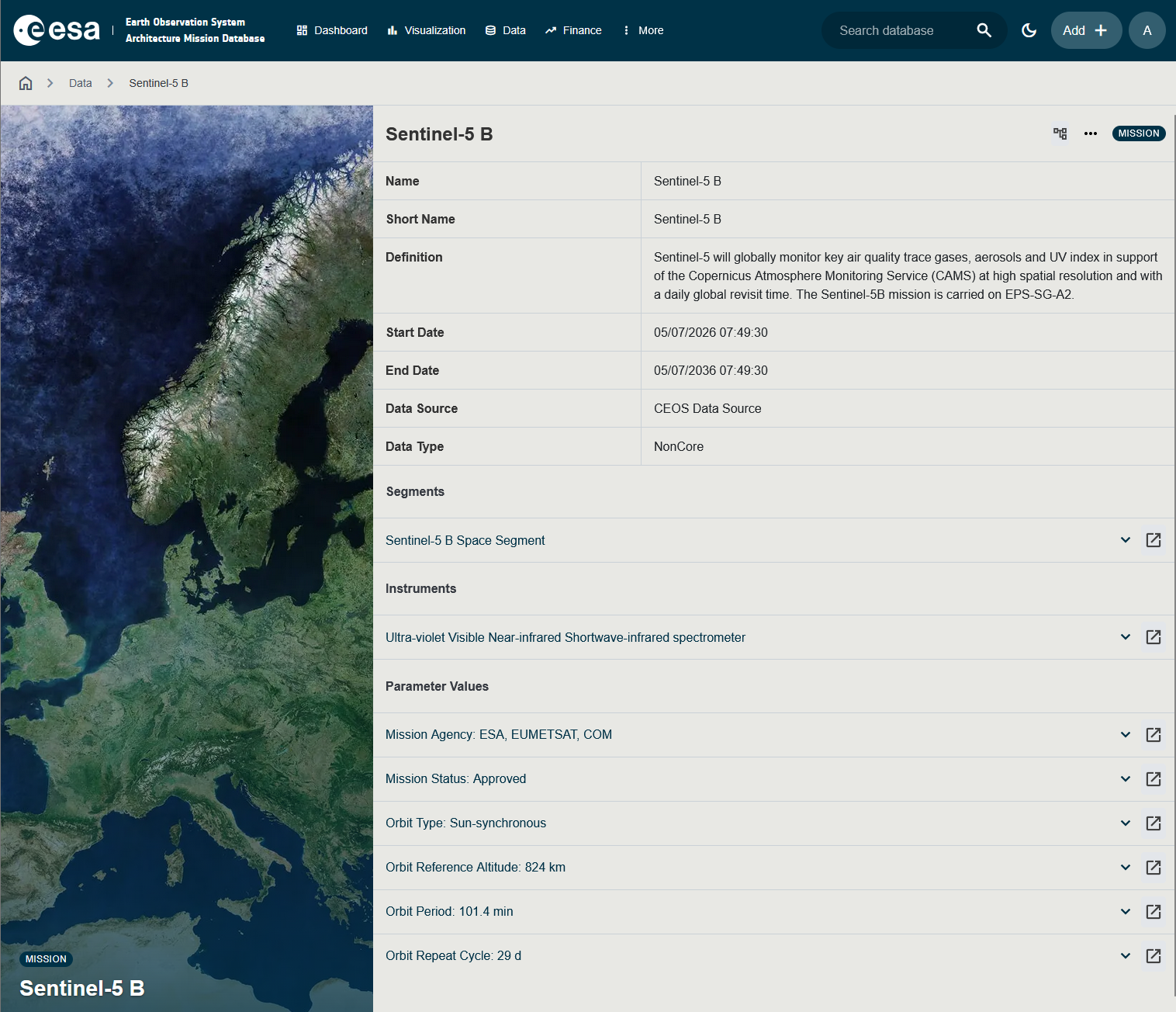This screenshot has width=1176, height=1012.
Task: Click the search magnifier icon
Action: (x=984, y=30)
